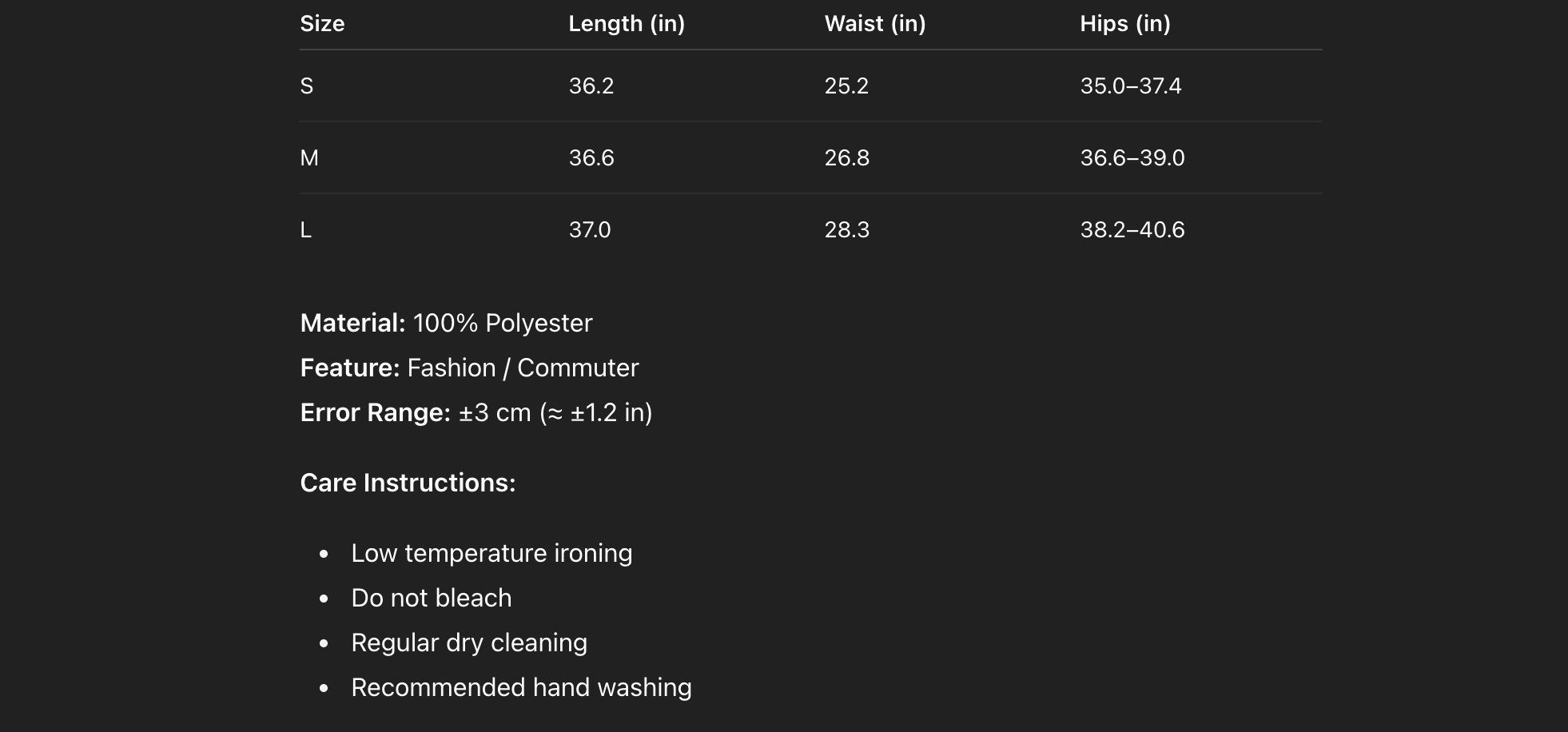
Task: Select the S size row label
Action: (x=307, y=86)
